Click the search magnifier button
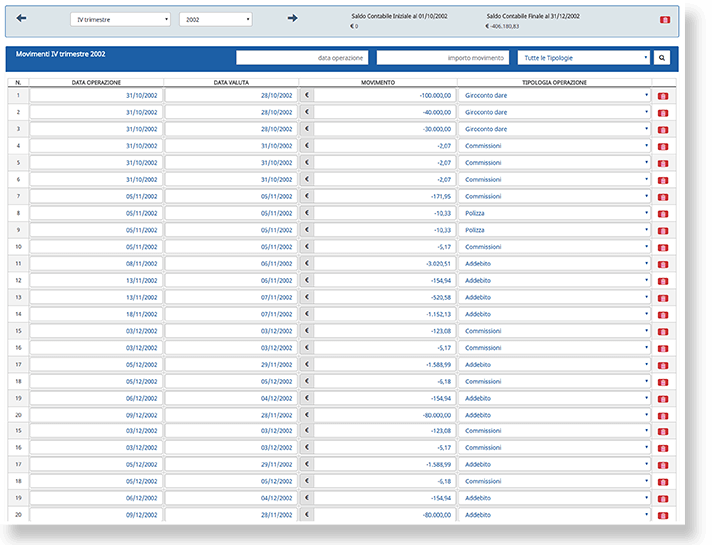 click(662, 58)
